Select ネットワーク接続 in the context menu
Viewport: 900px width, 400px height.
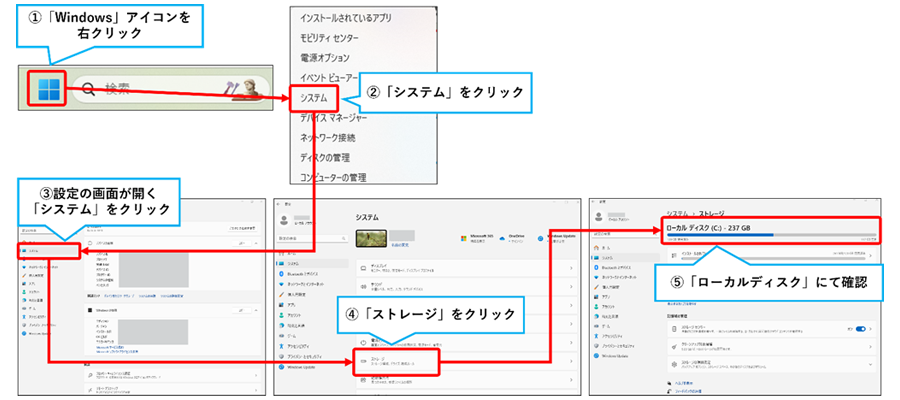point(328,138)
